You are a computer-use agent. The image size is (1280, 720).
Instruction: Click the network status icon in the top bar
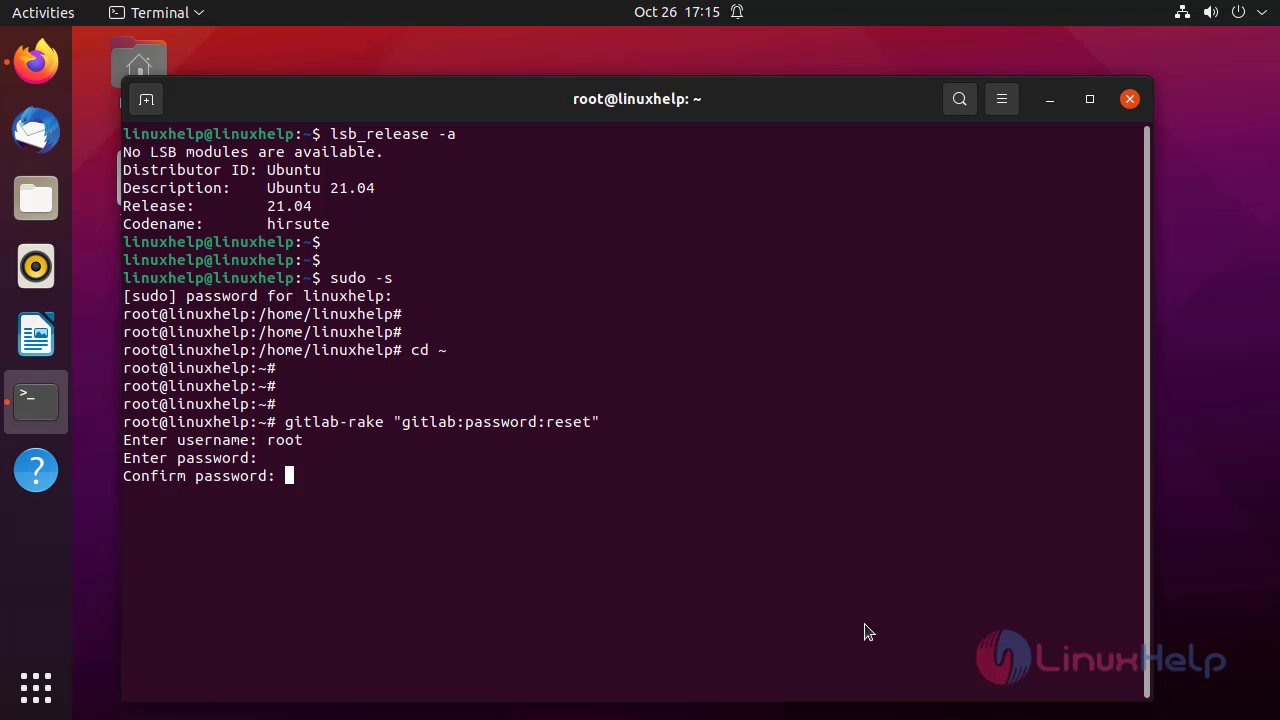pyautogui.click(x=1183, y=13)
